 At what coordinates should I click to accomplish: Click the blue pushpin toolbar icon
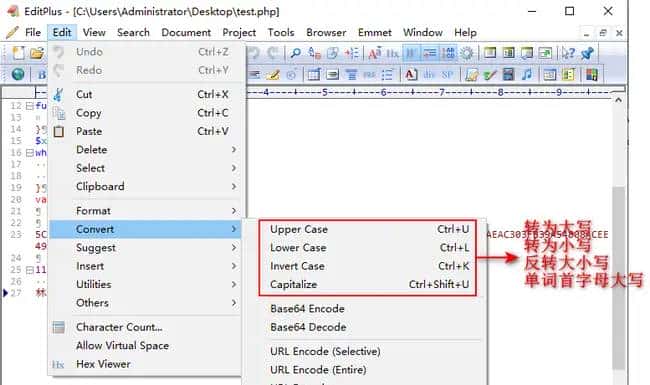pos(587,53)
